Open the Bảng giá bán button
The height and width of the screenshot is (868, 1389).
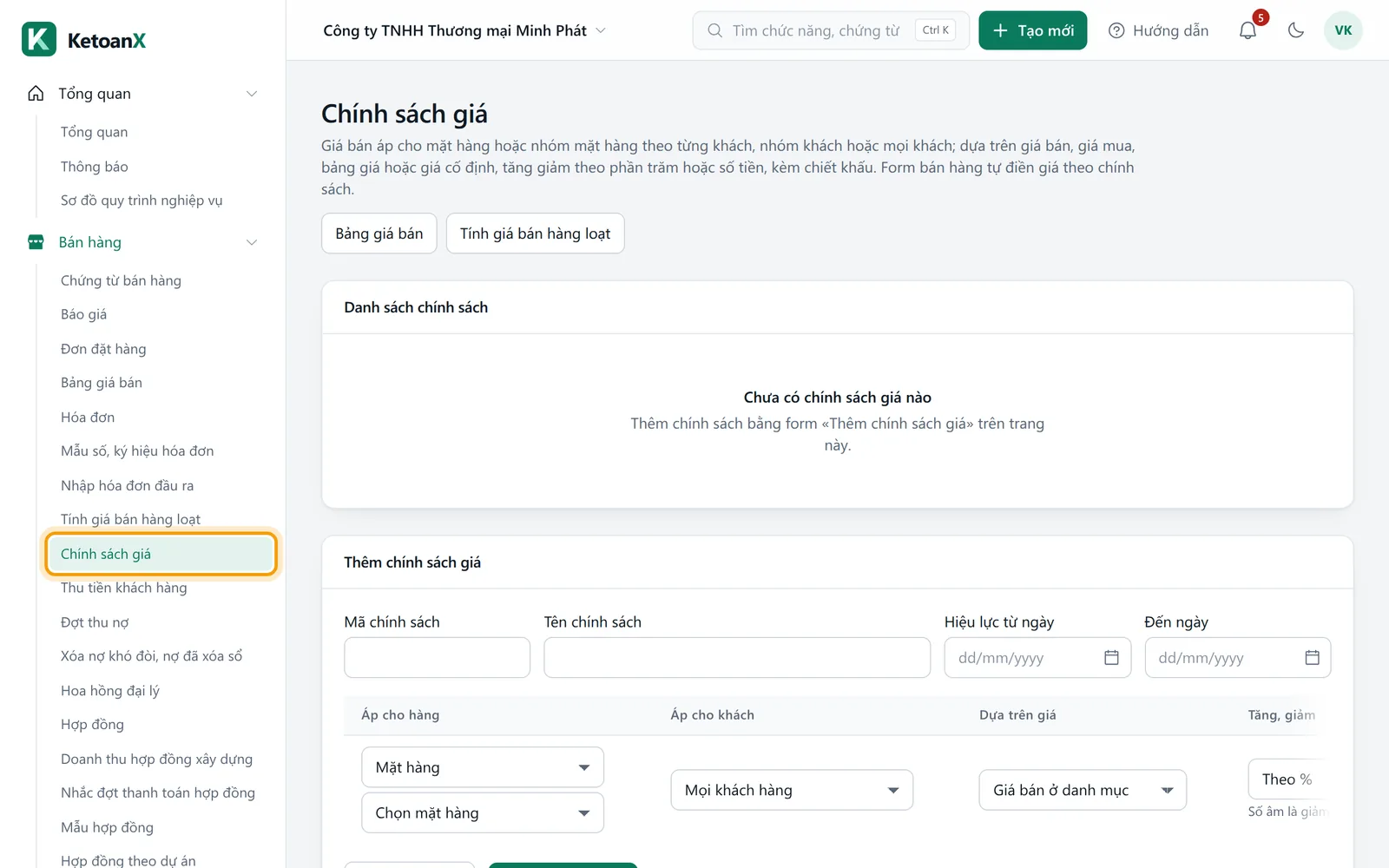click(x=379, y=233)
